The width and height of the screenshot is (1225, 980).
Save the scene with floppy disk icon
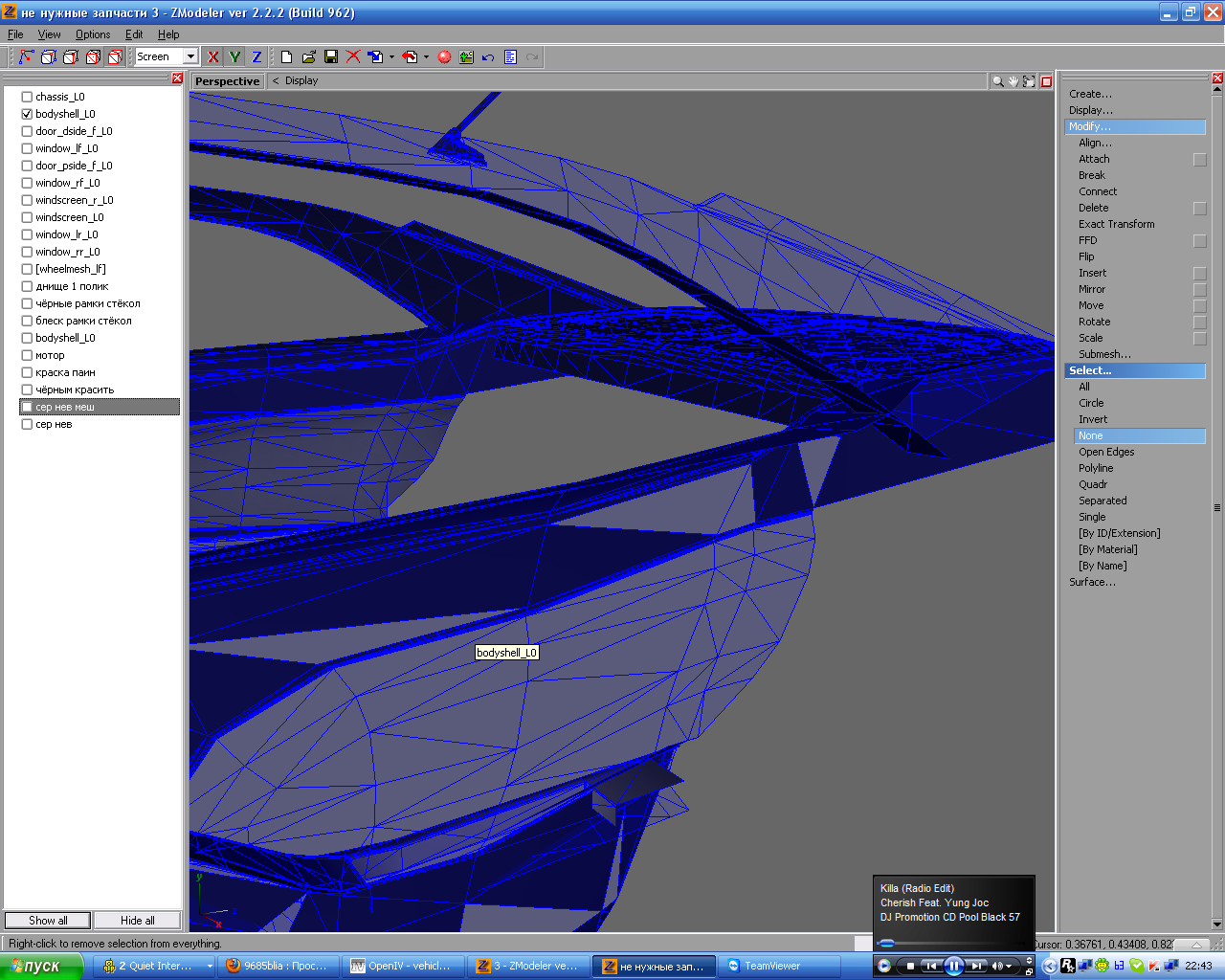click(331, 57)
